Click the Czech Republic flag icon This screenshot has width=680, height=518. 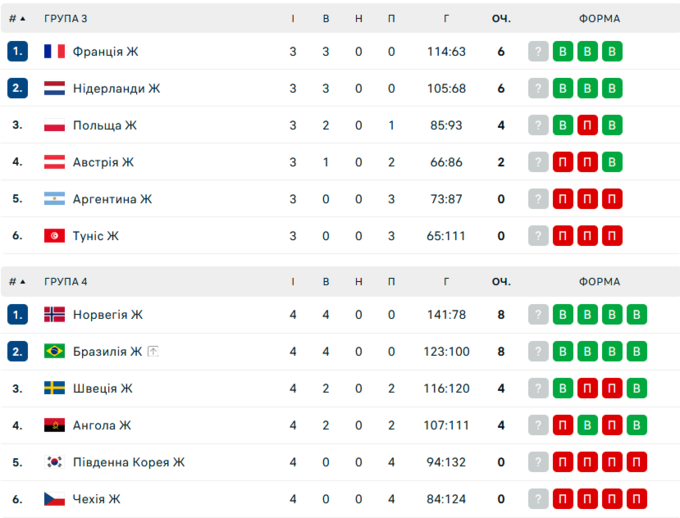pos(54,499)
